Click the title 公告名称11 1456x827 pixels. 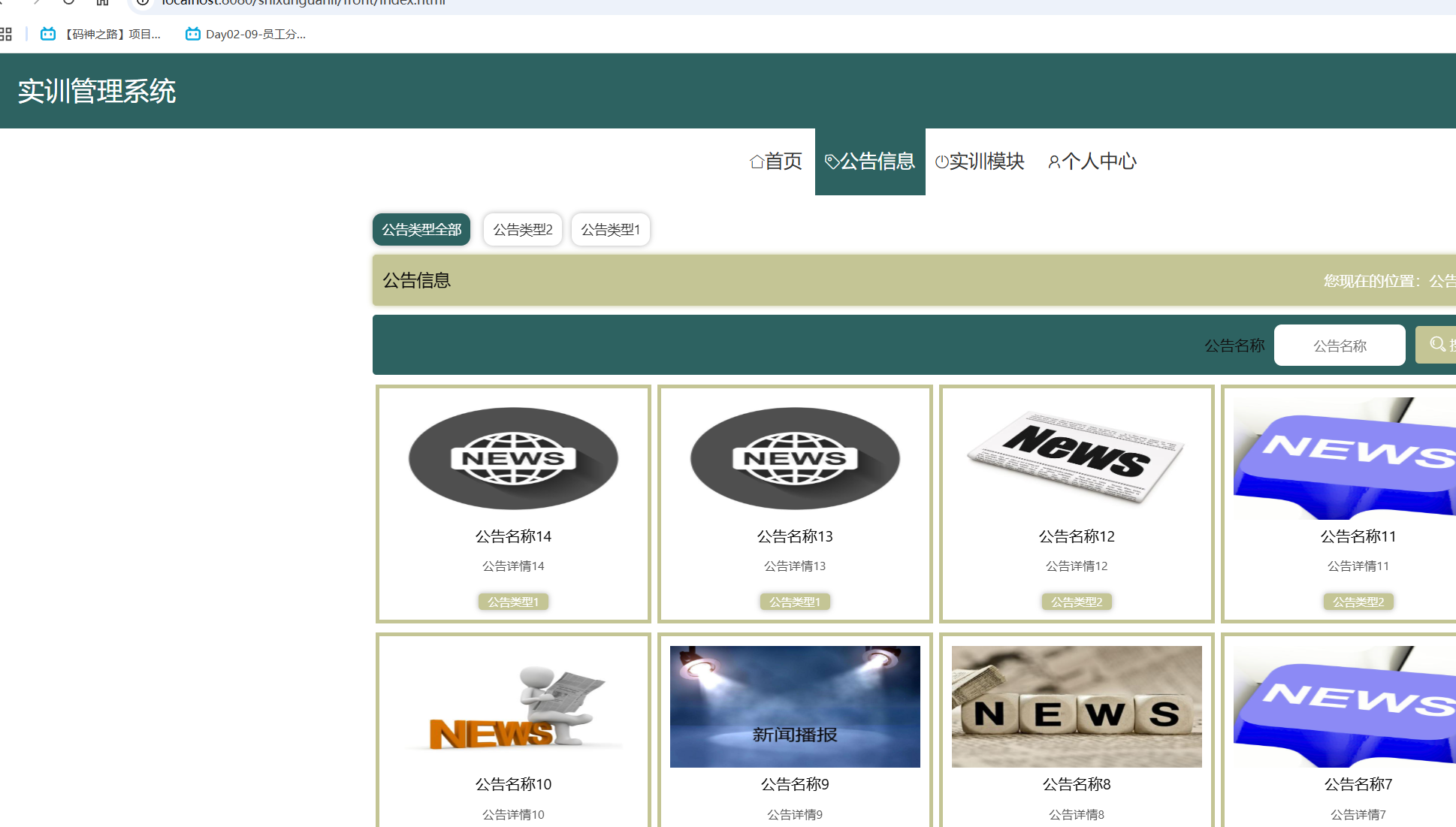click(x=1358, y=536)
